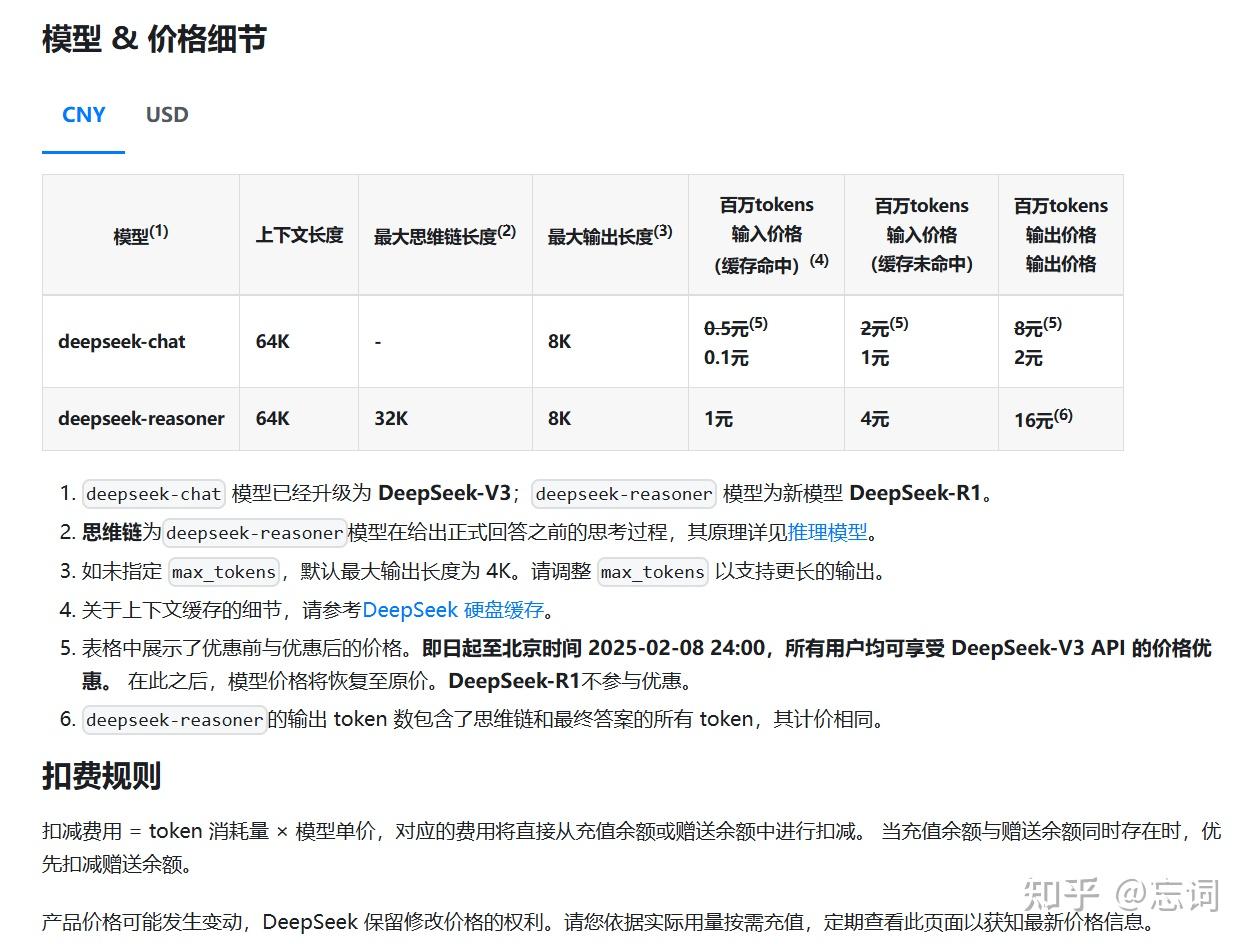Viewport: 1251px width, 944px height.
Task: Click the 扣费规则 section heading
Action: tap(101, 776)
